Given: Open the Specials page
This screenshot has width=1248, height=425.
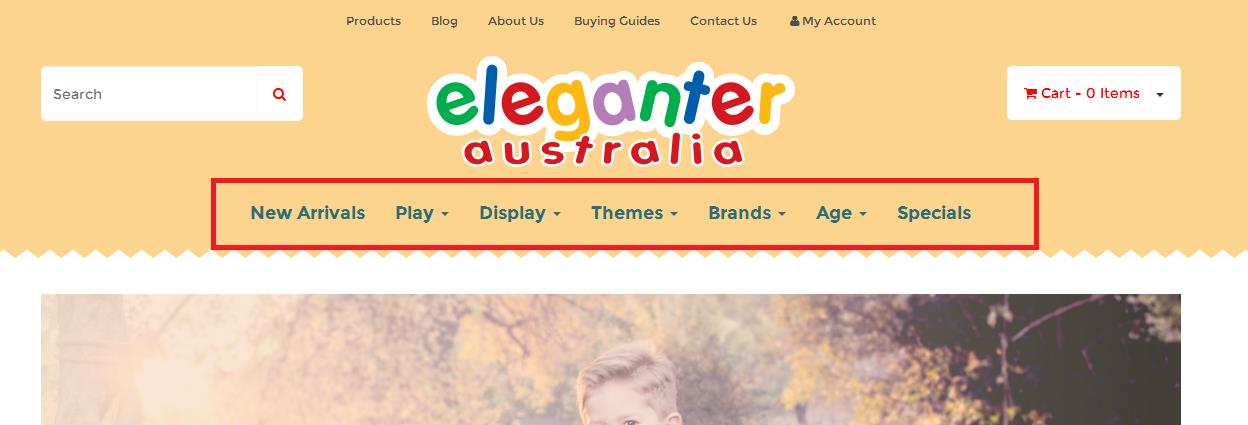Looking at the screenshot, I should coord(934,213).
